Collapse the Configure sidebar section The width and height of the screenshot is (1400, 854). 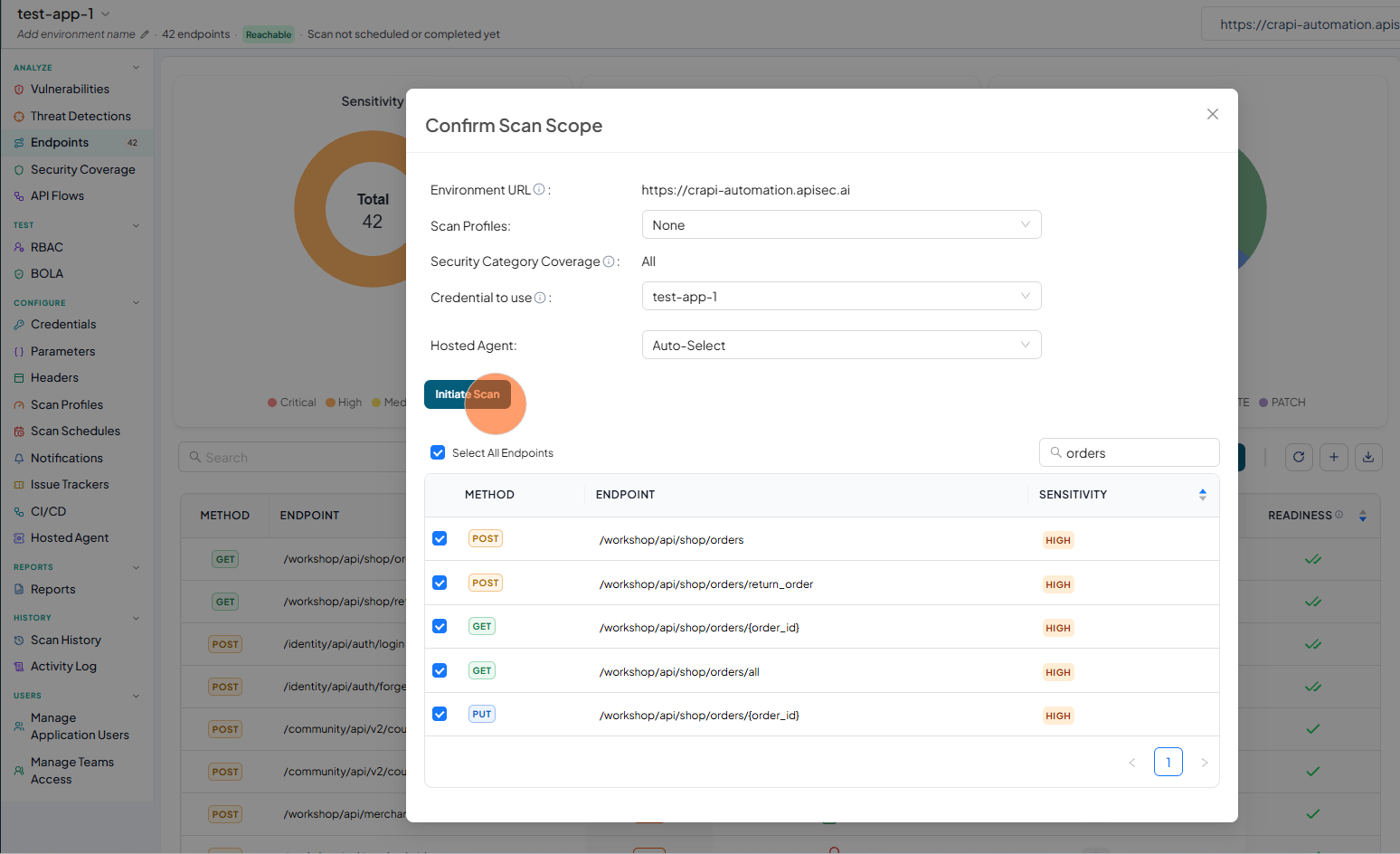pyautogui.click(x=137, y=303)
